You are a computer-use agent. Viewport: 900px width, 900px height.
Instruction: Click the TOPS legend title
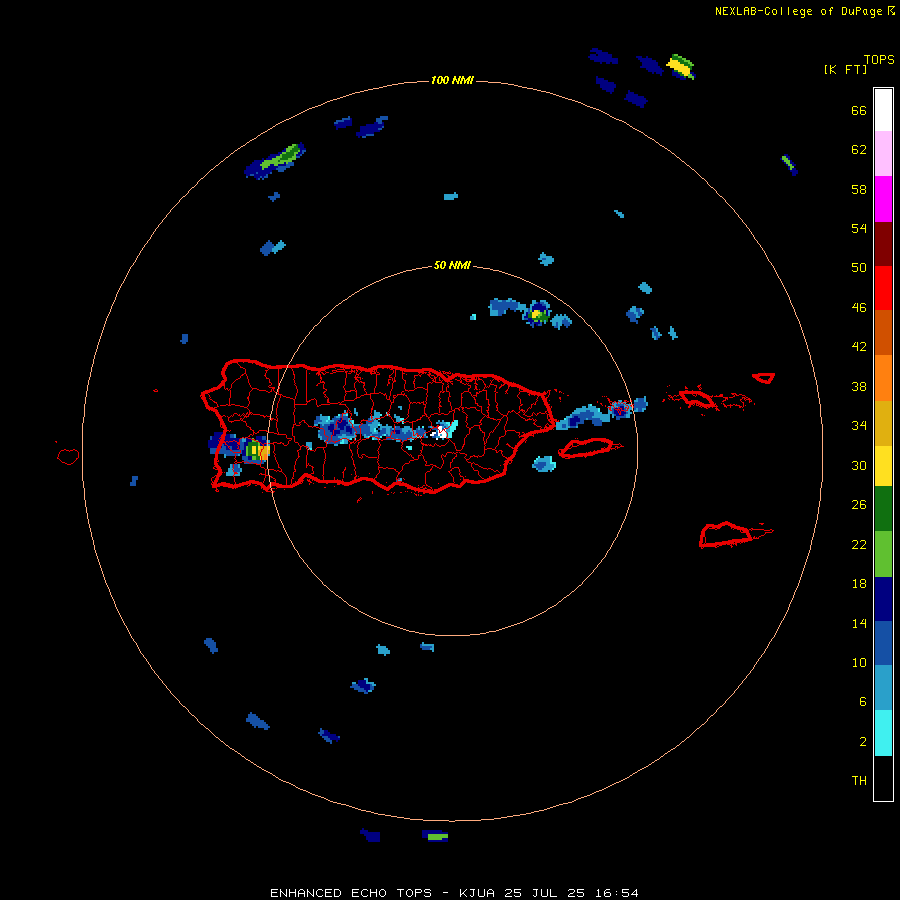click(879, 59)
